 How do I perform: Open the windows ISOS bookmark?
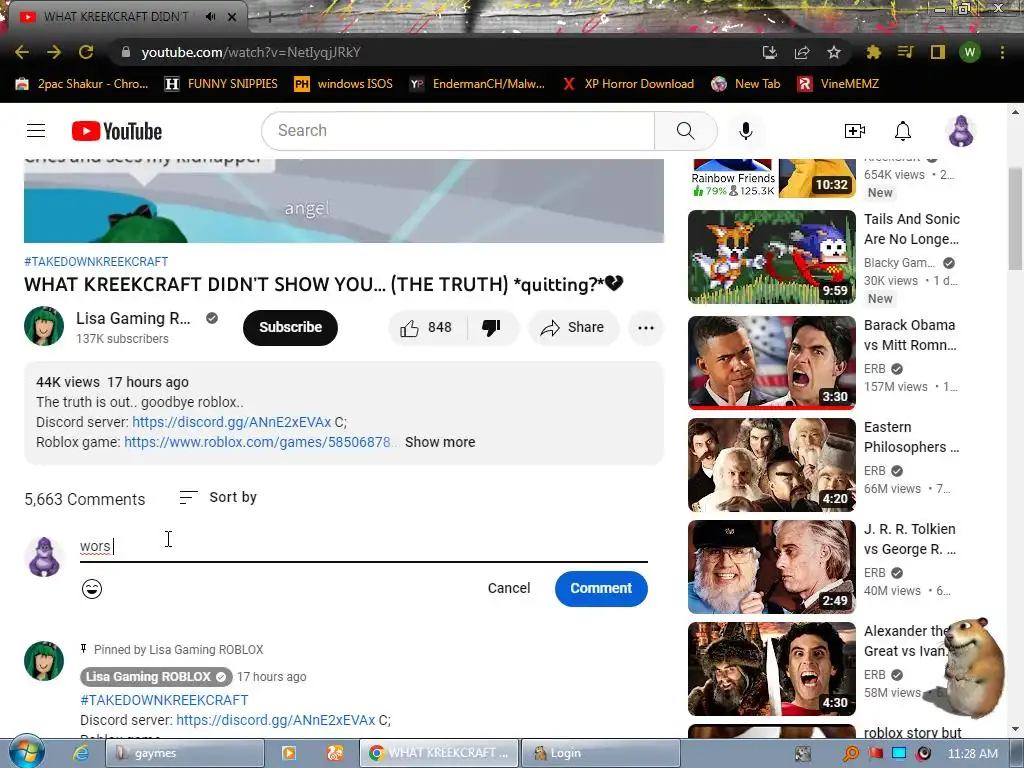click(344, 84)
